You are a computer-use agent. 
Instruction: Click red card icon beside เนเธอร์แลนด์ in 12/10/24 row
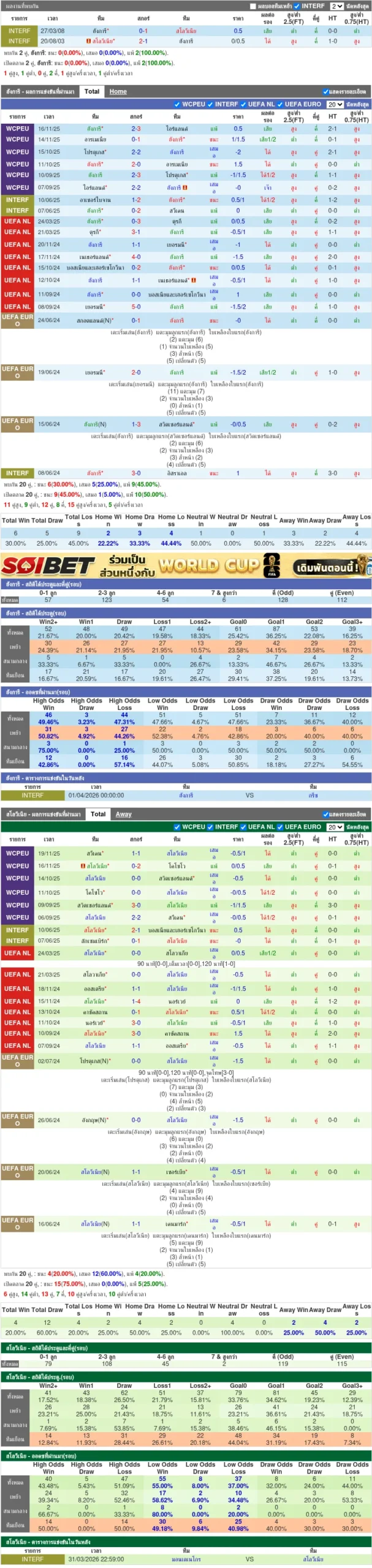pyautogui.click(x=194, y=281)
